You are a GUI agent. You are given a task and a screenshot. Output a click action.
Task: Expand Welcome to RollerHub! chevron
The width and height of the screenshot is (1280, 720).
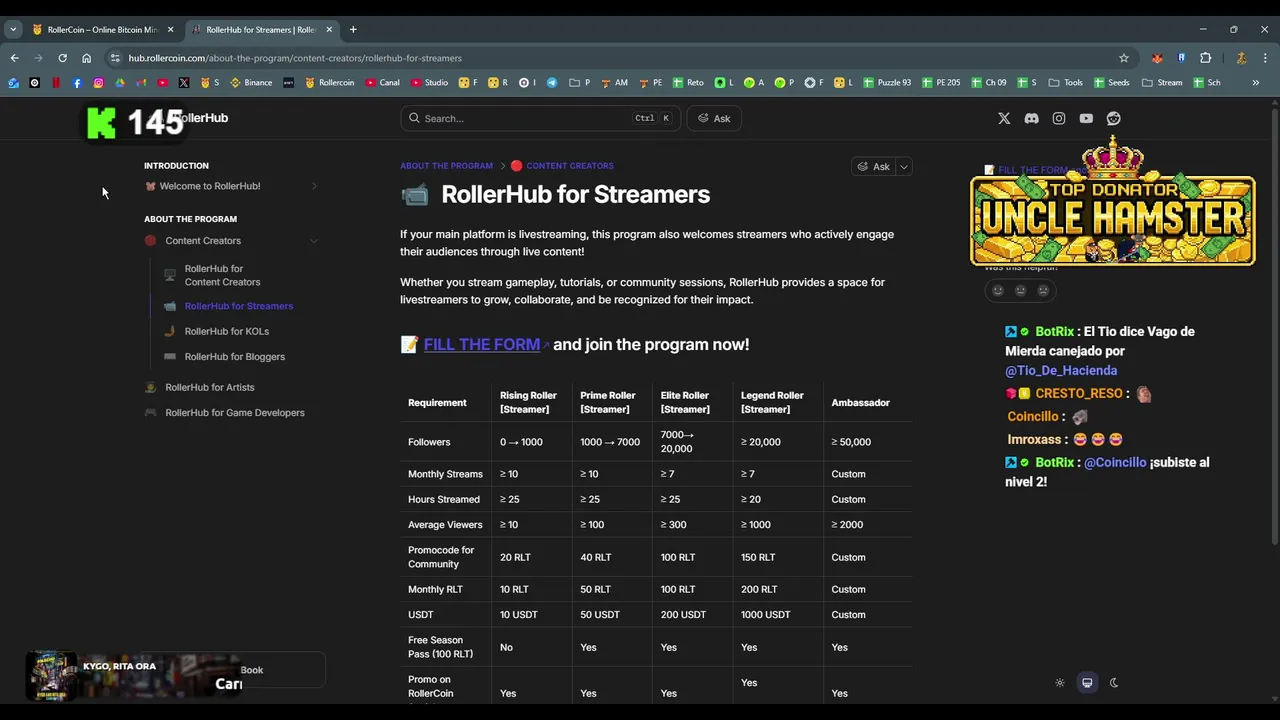tap(314, 186)
